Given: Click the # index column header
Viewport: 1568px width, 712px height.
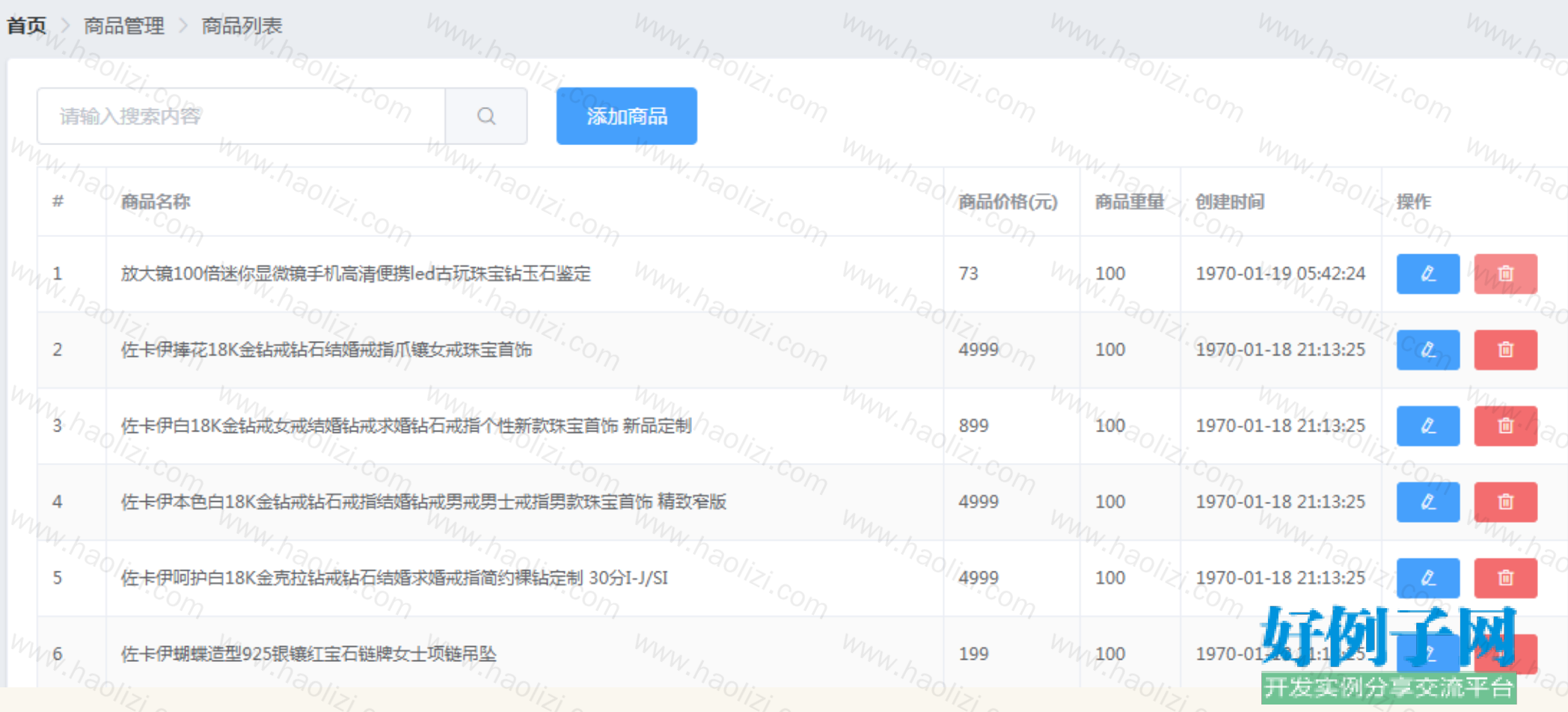Looking at the screenshot, I should [x=58, y=201].
